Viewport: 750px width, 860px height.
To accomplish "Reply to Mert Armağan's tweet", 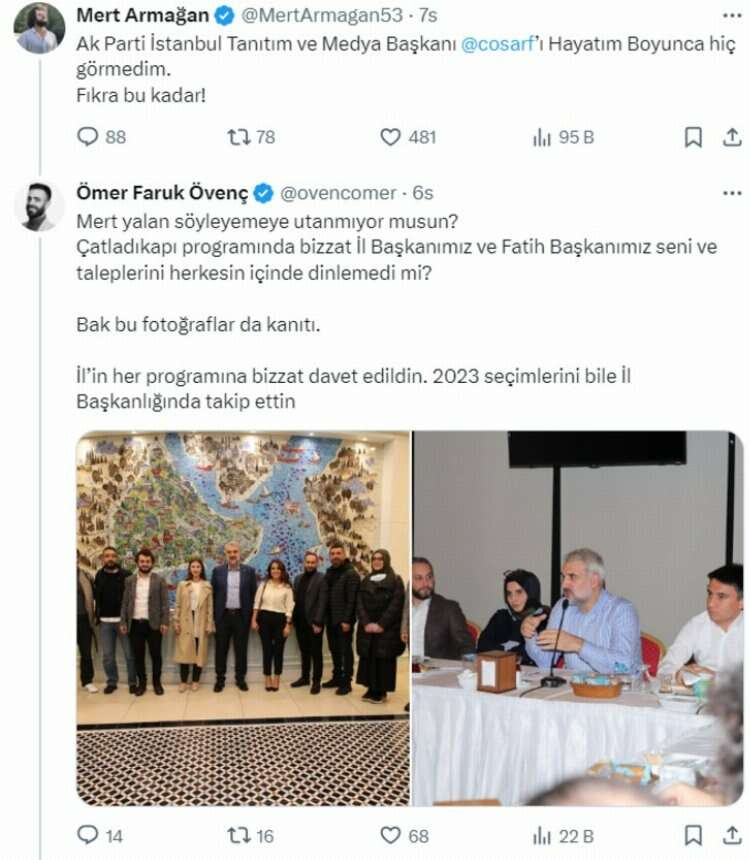I will tap(89, 137).
